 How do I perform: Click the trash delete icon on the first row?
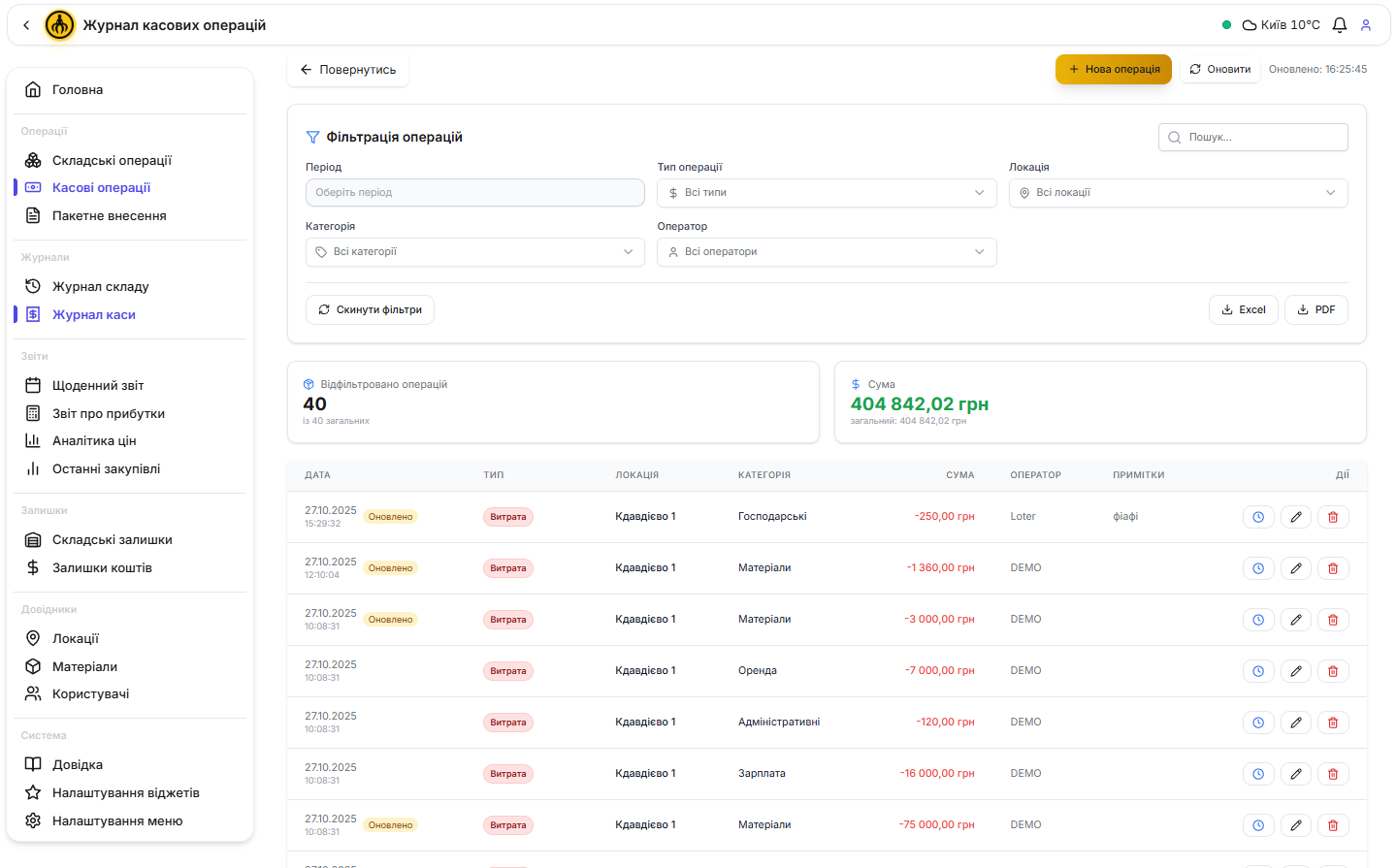[x=1333, y=516]
